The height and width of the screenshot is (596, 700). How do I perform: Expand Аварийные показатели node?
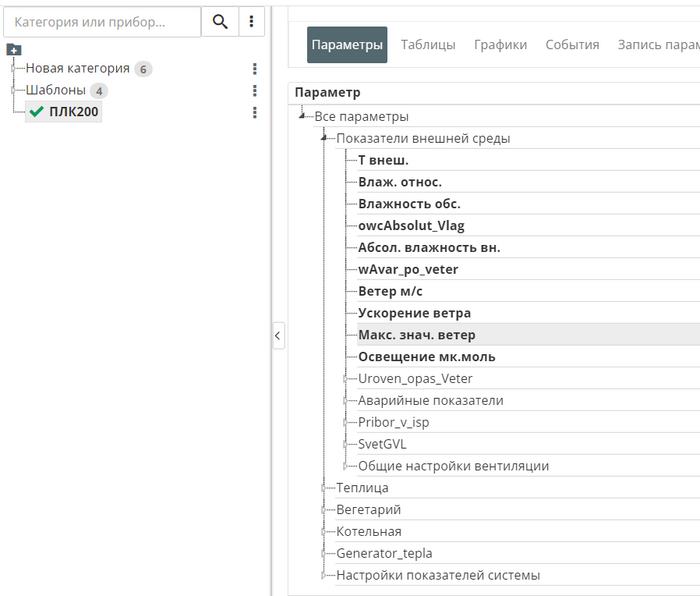(345, 401)
